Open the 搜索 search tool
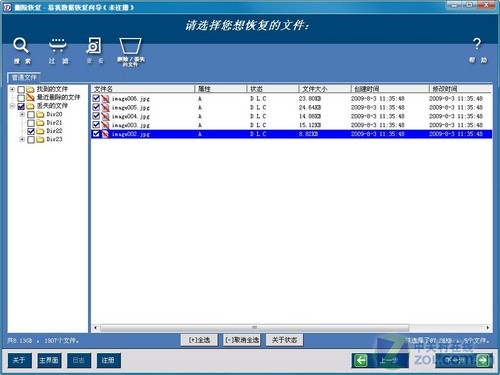Image resolution: width=500 pixels, height=375 pixels. pyautogui.click(x=21, y=50)
